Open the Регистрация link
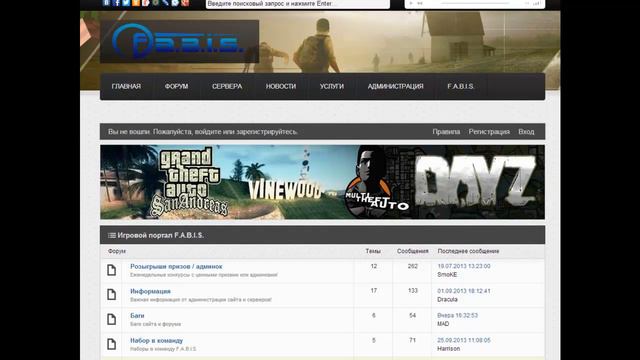This screenshot has height=360, width=640. pos(489,132)
